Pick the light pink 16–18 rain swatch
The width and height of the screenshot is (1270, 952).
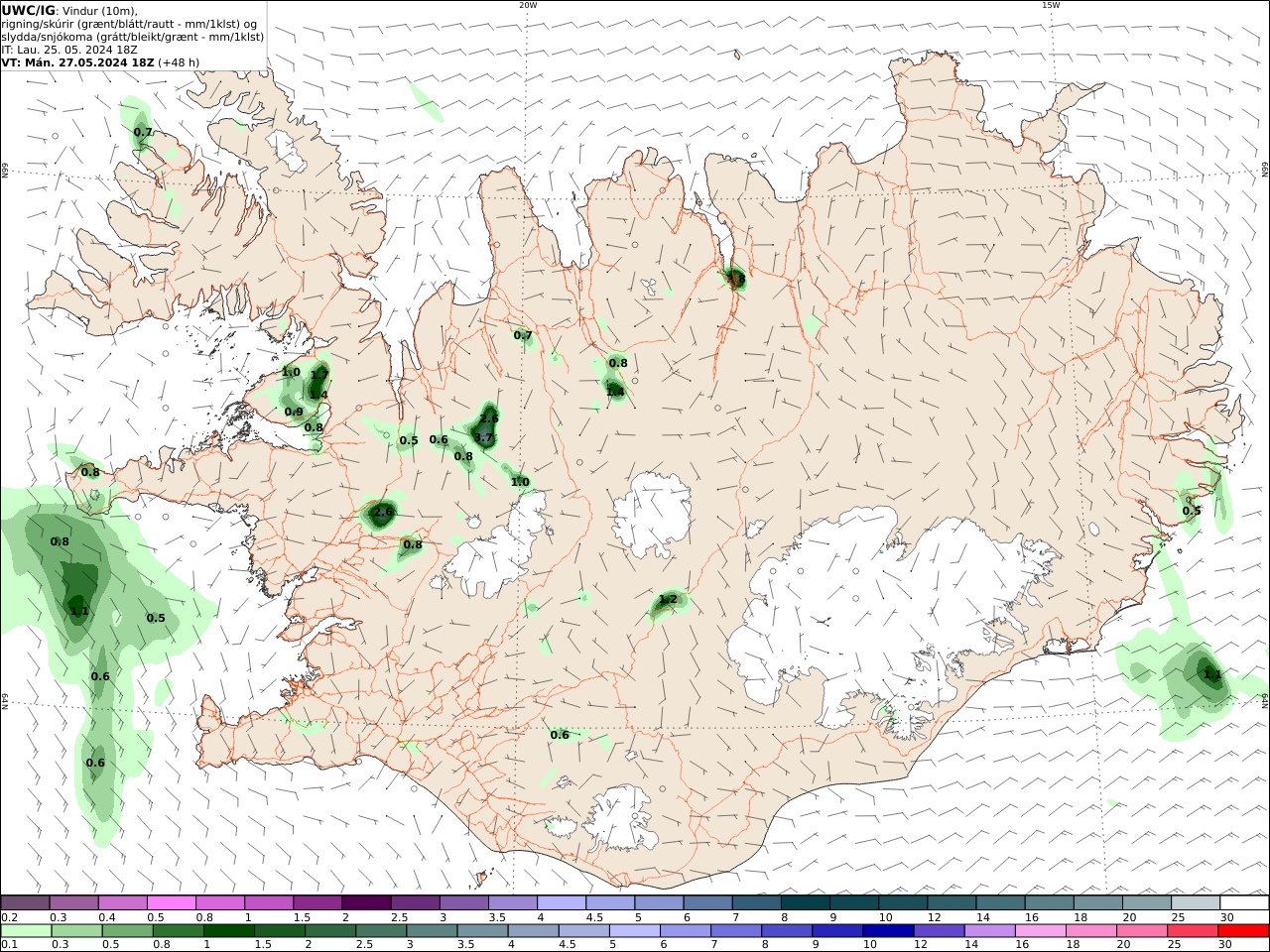(x=1040, y=931)
